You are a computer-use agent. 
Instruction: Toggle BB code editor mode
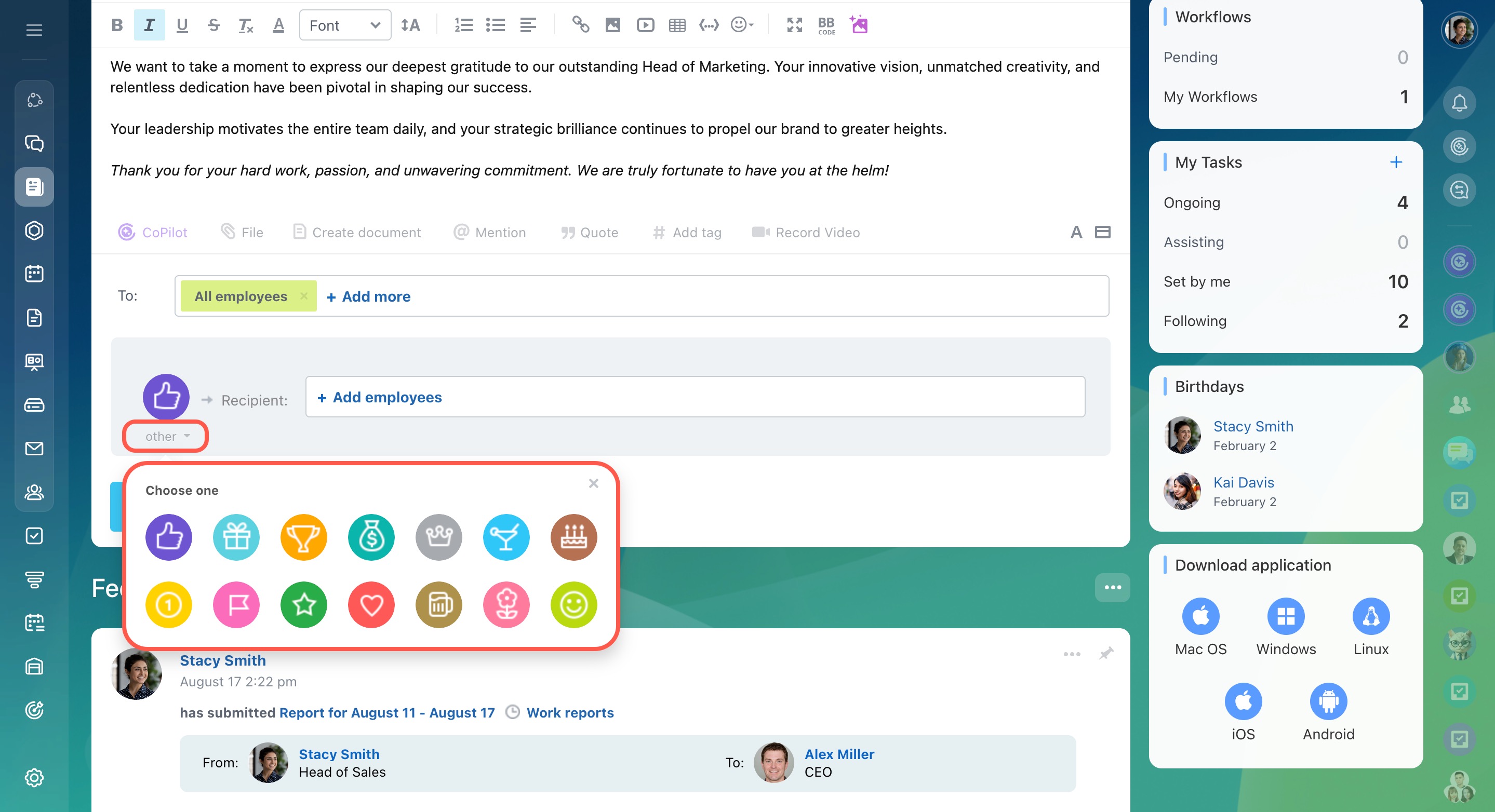826,25
